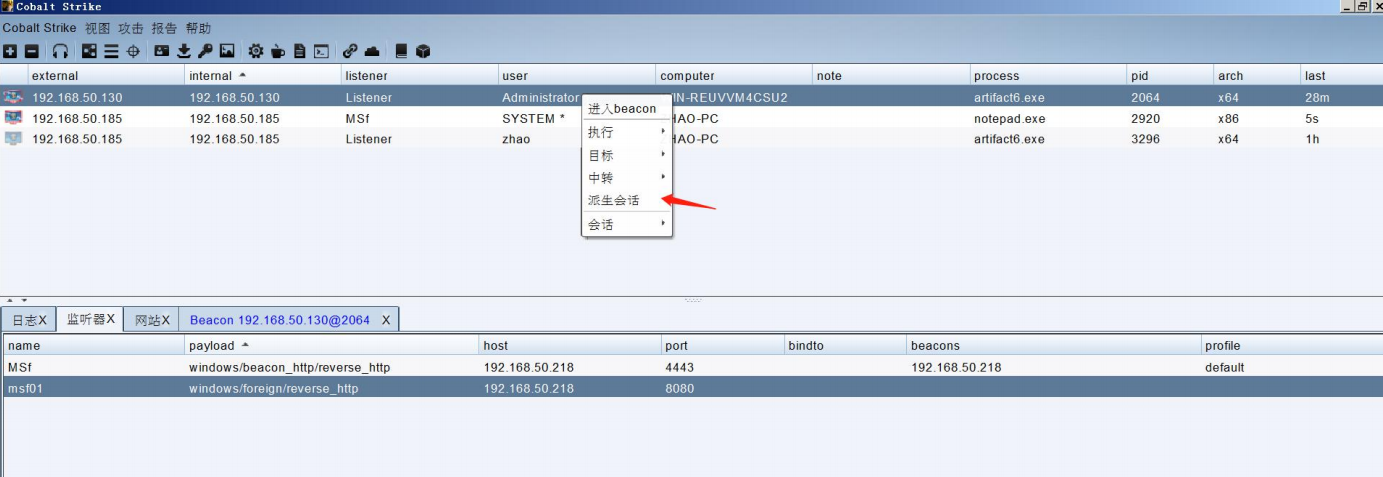Click the document Office macro icon
Viewport: 1383px width, 477px height.
click(299, 51)
